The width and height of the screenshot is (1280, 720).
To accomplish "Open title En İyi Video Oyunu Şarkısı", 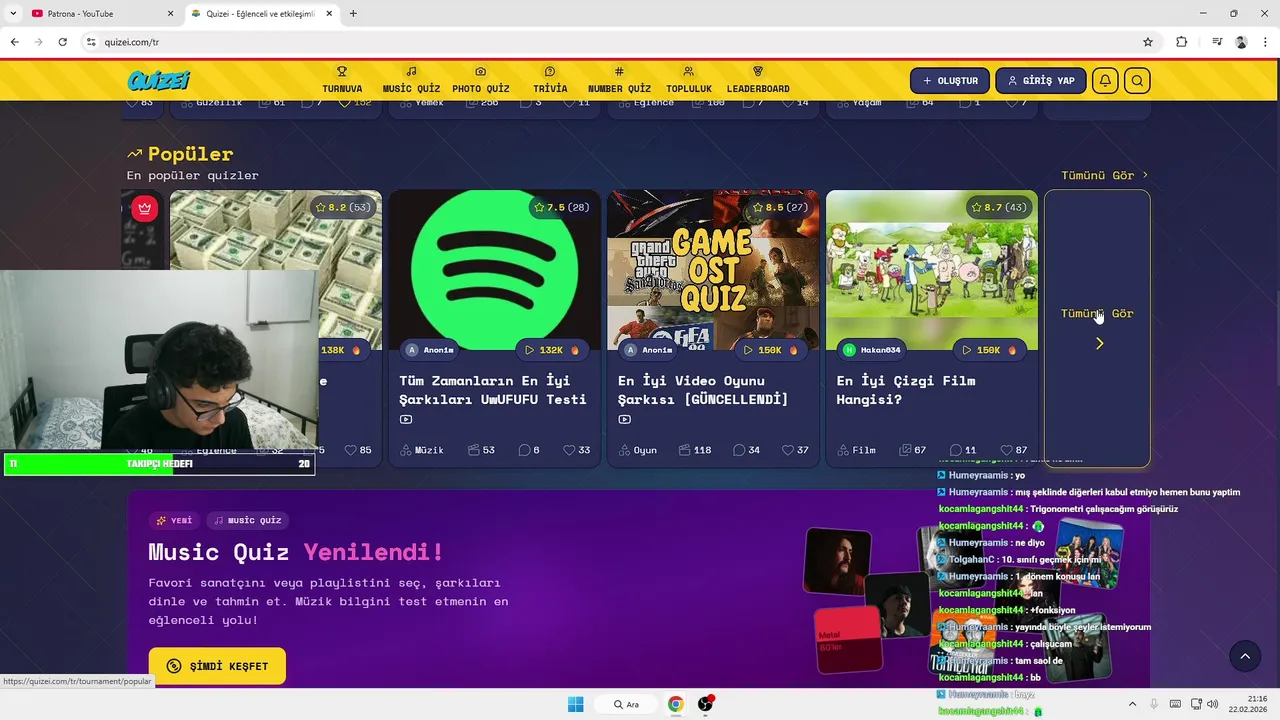I will [703, 390].
